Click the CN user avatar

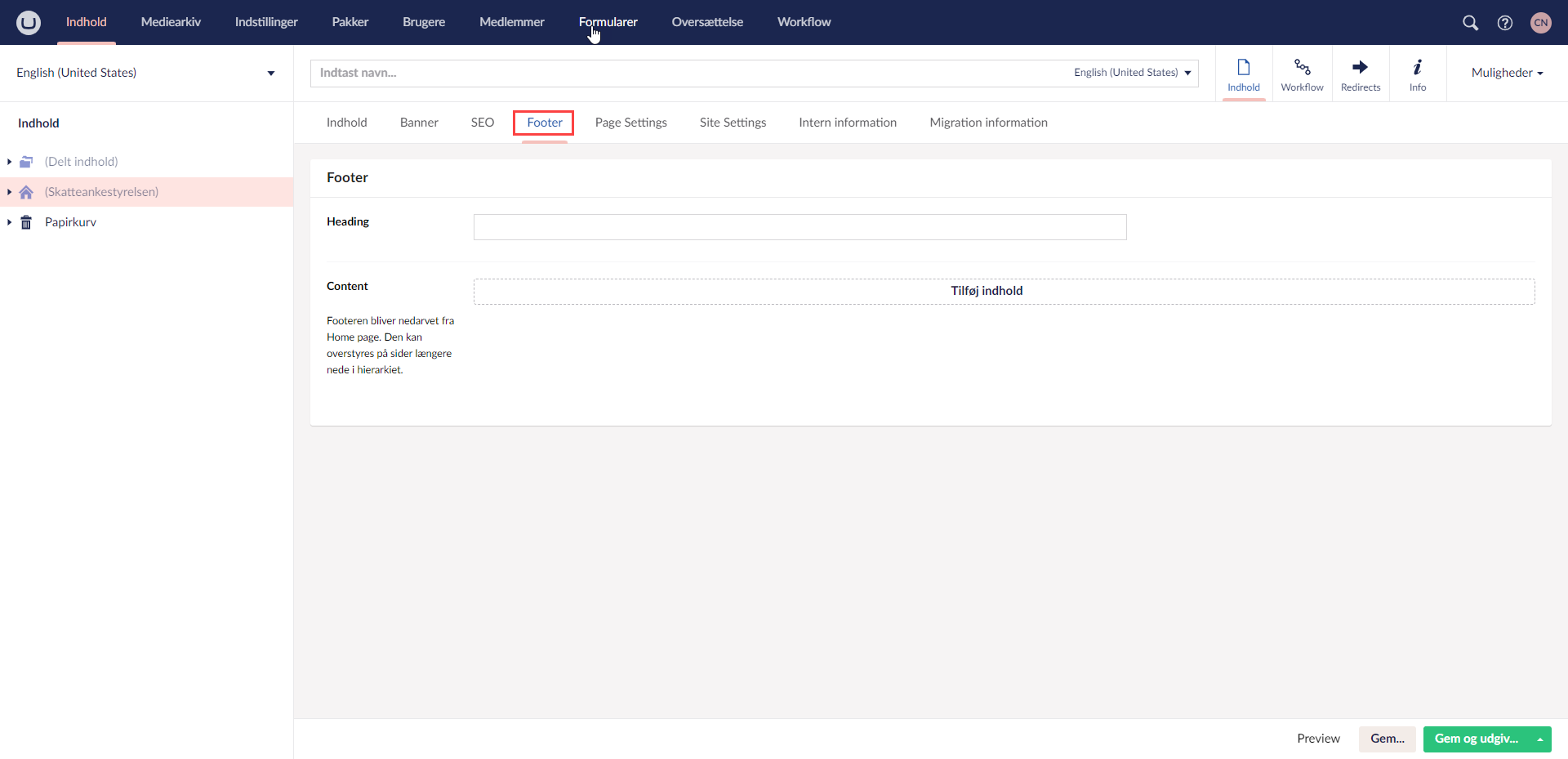pyautogui.click(x=1540, y=23)
